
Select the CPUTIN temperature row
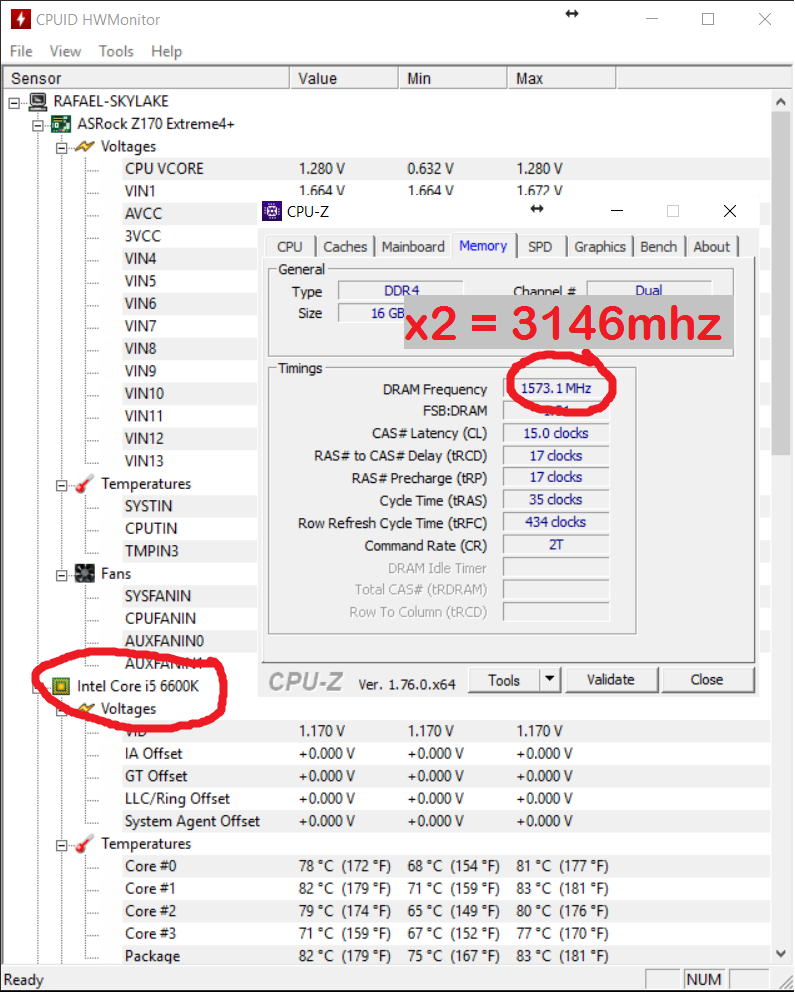coord(190,529)
